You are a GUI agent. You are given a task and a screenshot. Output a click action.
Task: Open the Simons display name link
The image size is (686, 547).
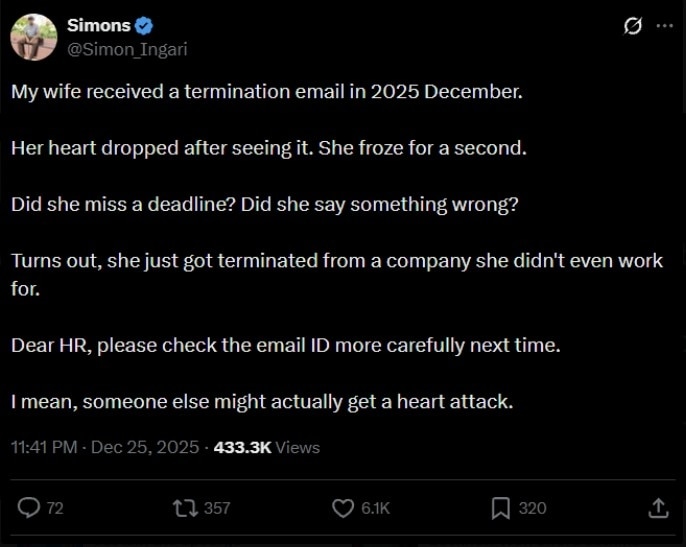point(98,26)
